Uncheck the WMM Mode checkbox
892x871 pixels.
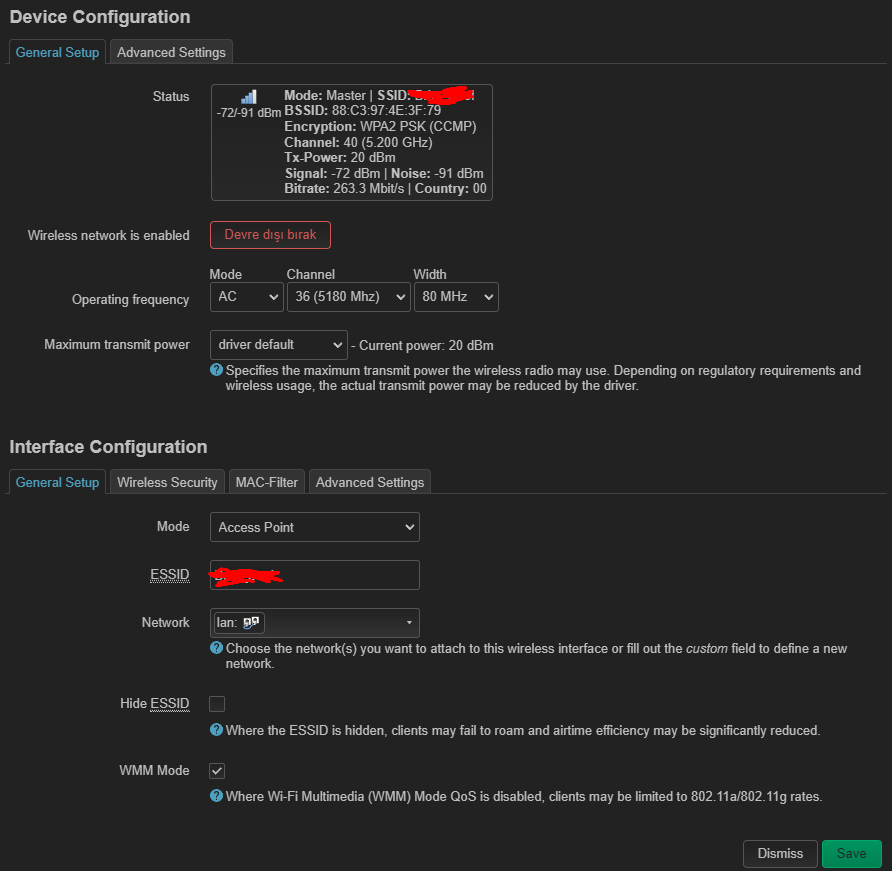click(217, 771)
